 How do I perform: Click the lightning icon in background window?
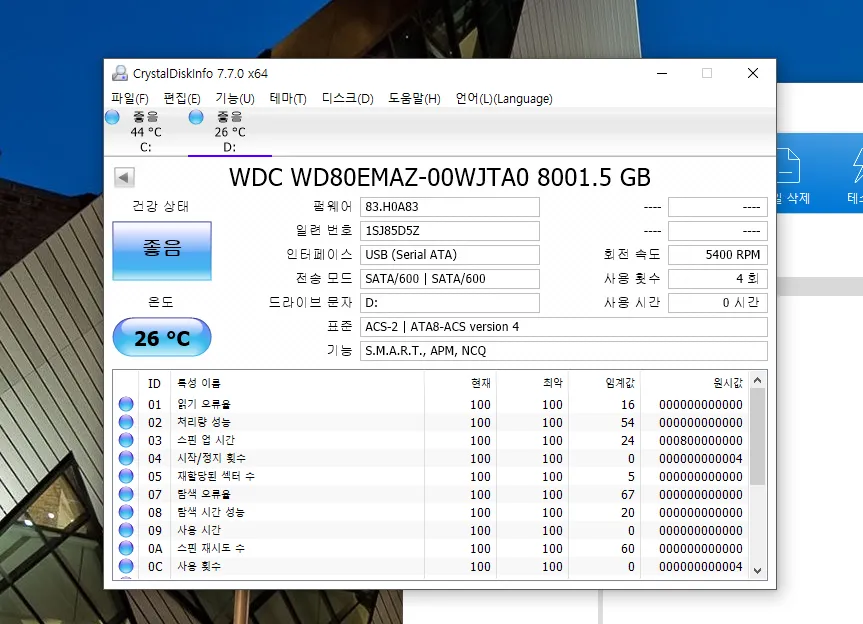pos(858,166)
